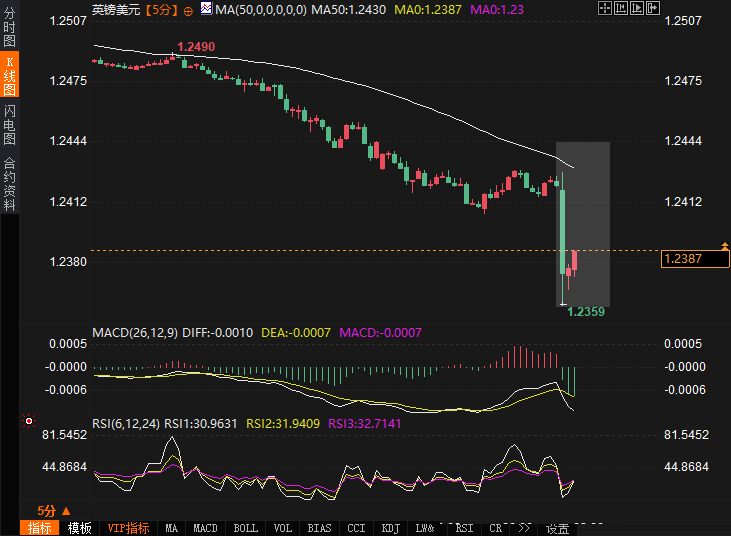Viewport: 731px width, 536px height.
Task: Open the 5分 period dropdown at bottom
Action: tap(54, 511)
